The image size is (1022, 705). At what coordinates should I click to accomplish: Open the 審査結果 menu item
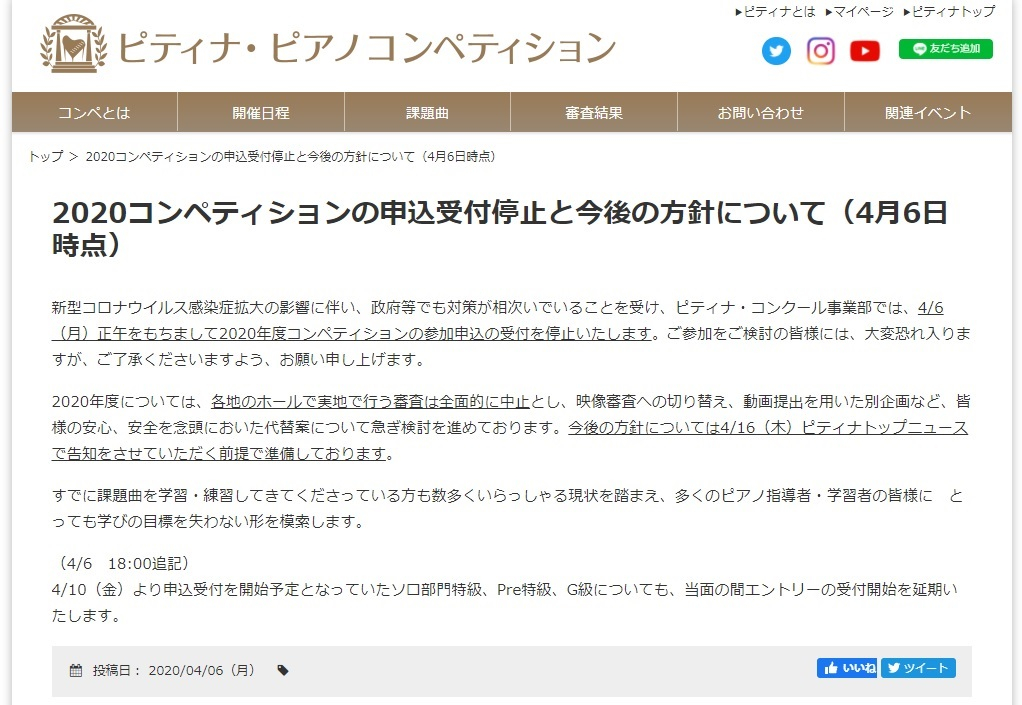(x=594, y=113)
